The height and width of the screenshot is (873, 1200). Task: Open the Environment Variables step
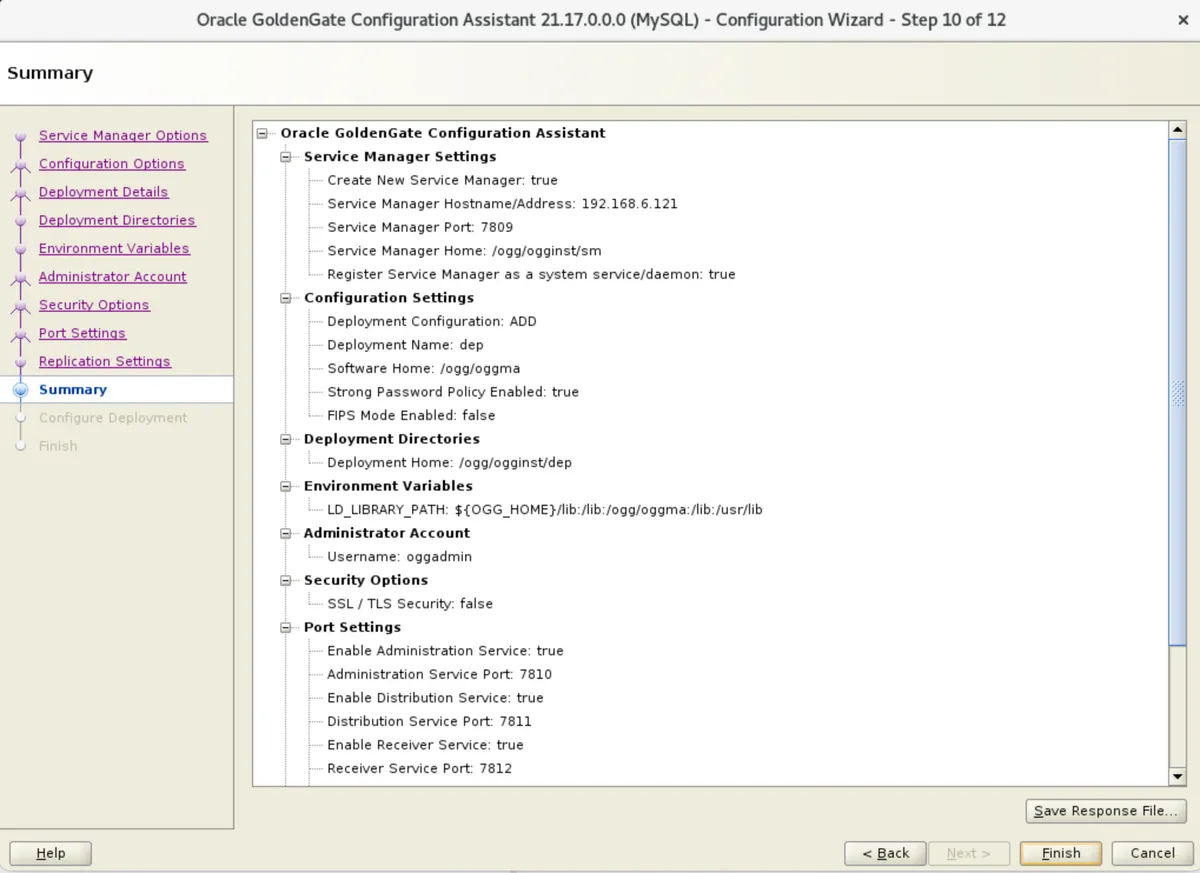[113, 248]
